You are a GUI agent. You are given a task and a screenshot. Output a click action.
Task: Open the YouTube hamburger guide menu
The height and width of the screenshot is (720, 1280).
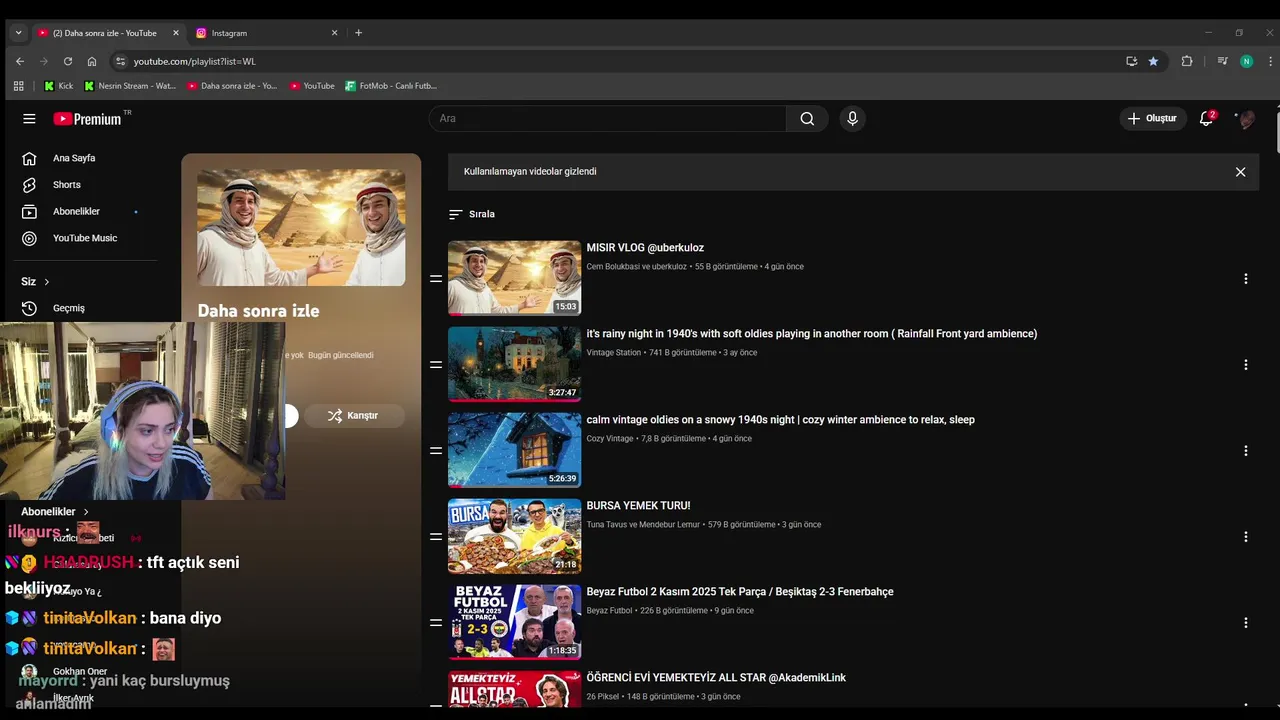29,118
